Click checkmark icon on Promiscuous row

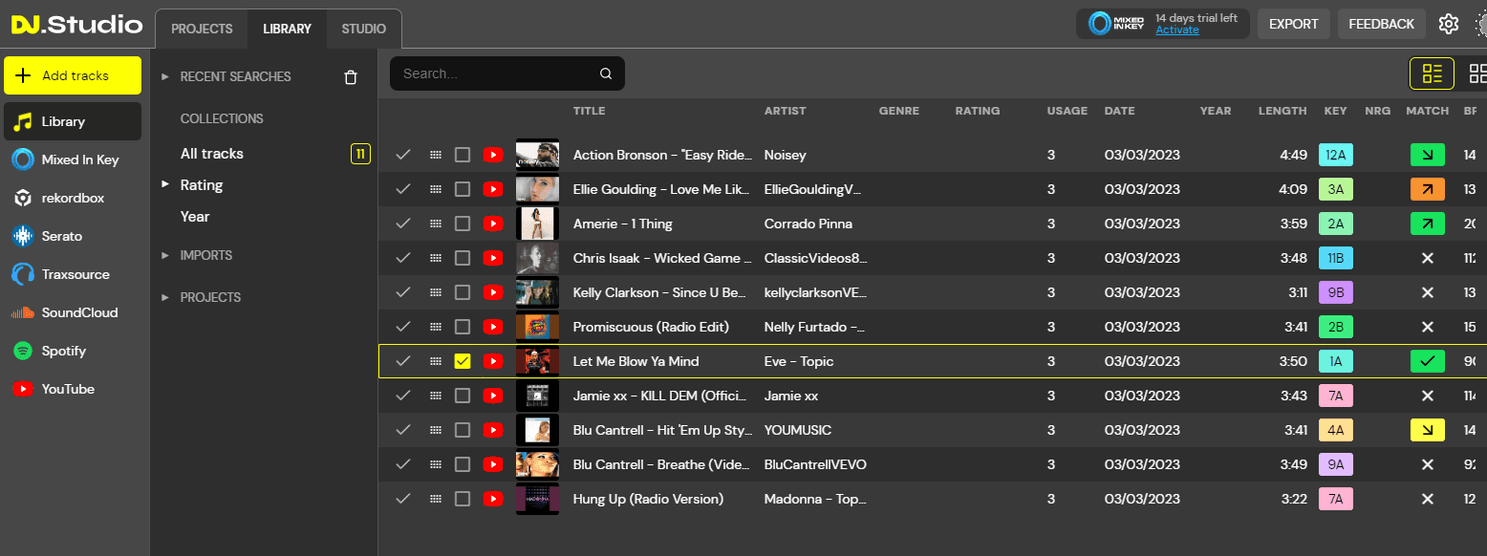[403, 326]
